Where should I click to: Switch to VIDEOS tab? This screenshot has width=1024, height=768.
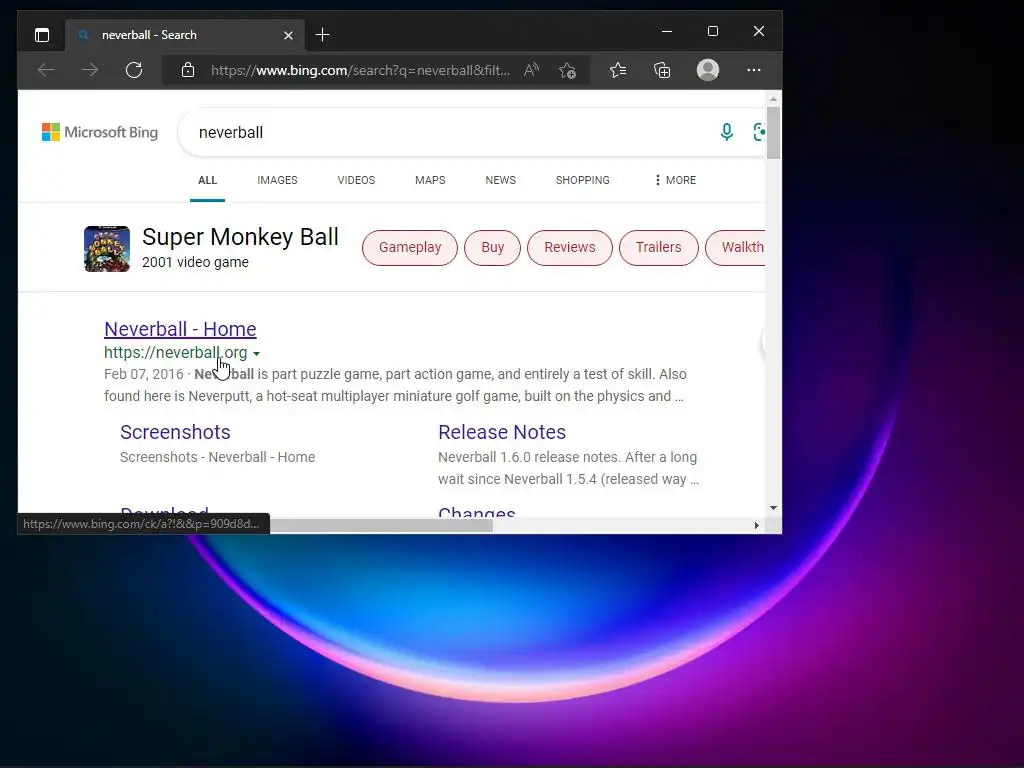[x=356, y=180]
